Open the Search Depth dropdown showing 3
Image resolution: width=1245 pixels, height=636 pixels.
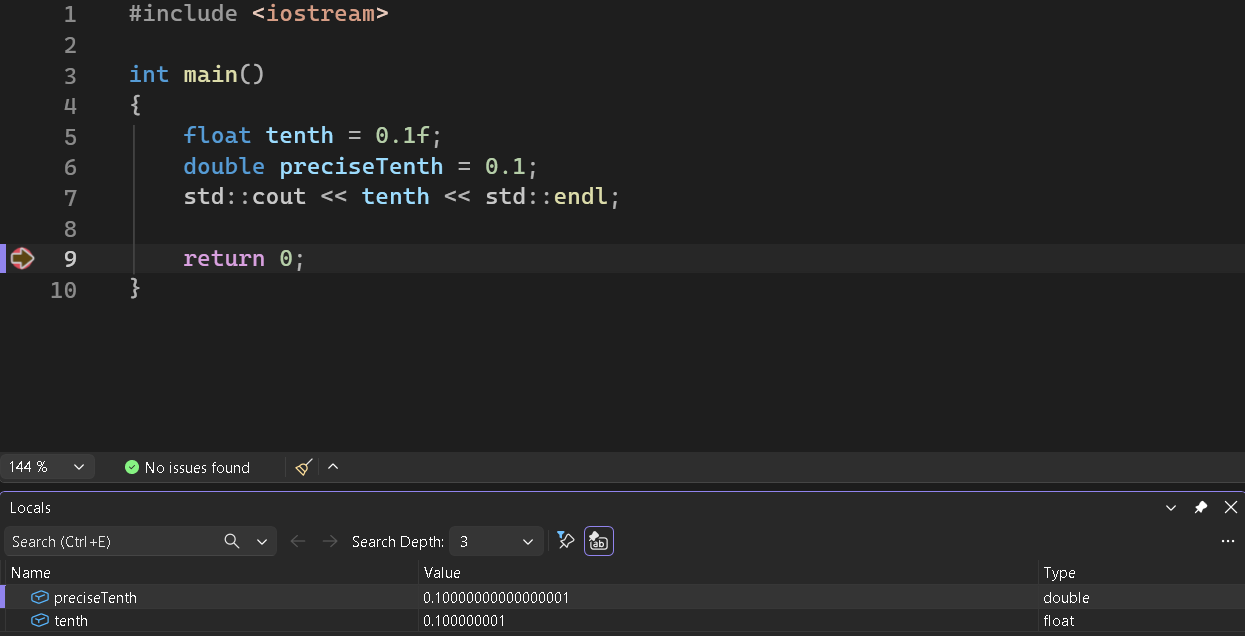pos(497,541)
